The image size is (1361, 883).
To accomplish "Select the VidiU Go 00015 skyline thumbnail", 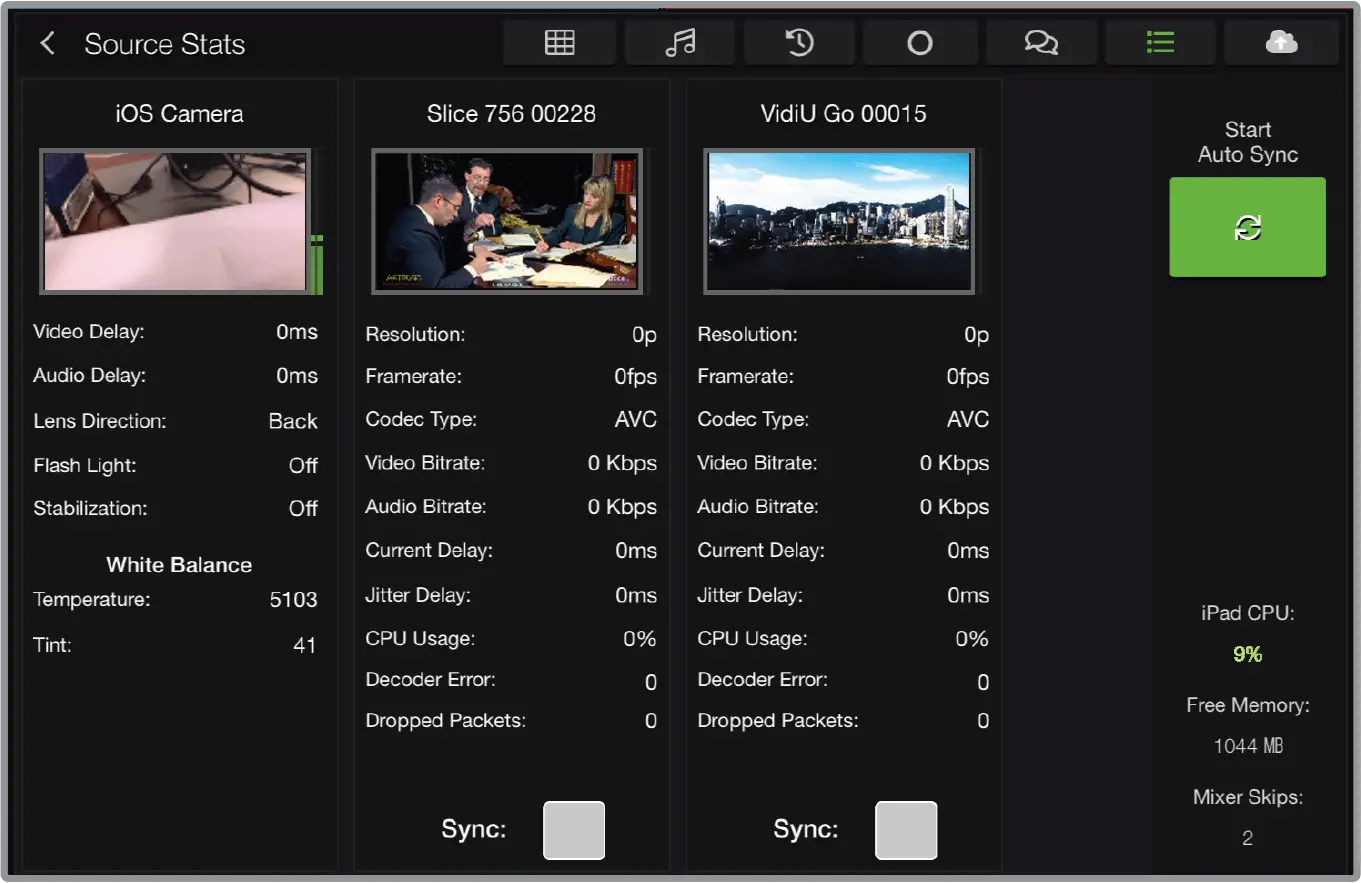I will pos(838,220).
